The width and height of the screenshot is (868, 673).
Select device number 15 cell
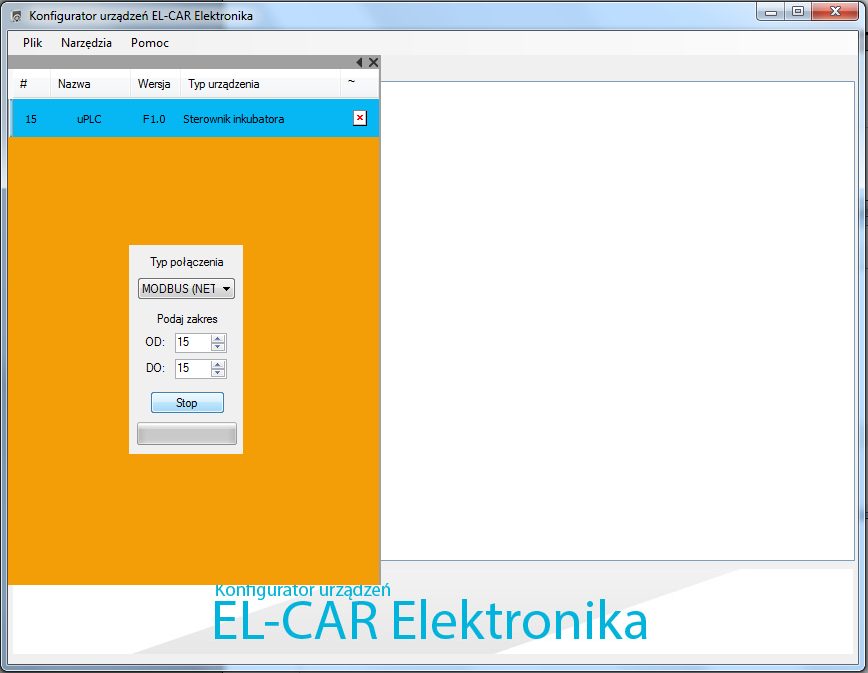31,119
